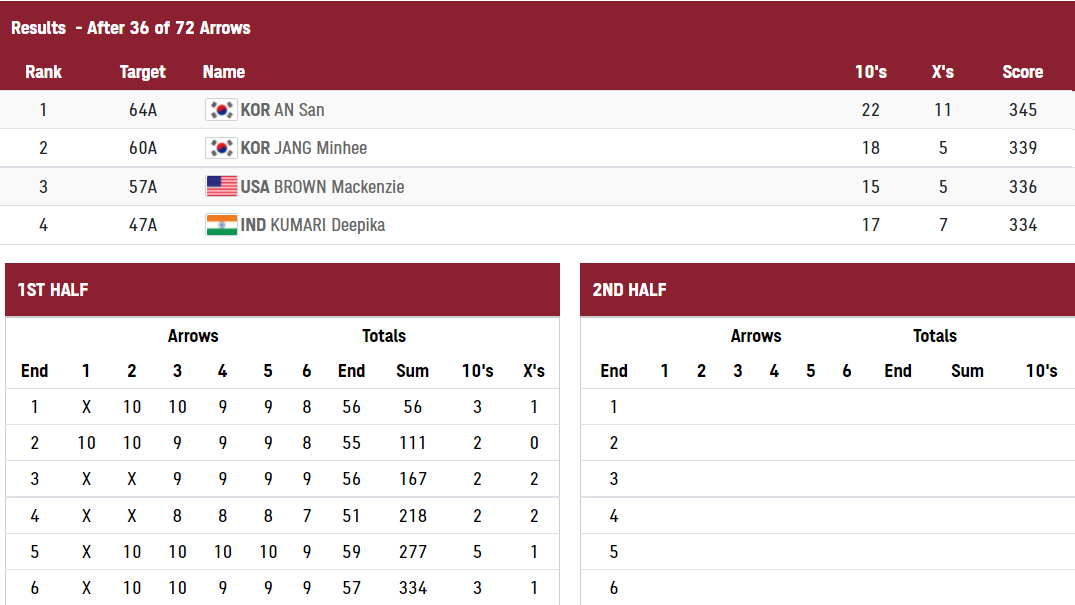Click the X's column header in results
1075x605 pixels.
coord(943,72)
